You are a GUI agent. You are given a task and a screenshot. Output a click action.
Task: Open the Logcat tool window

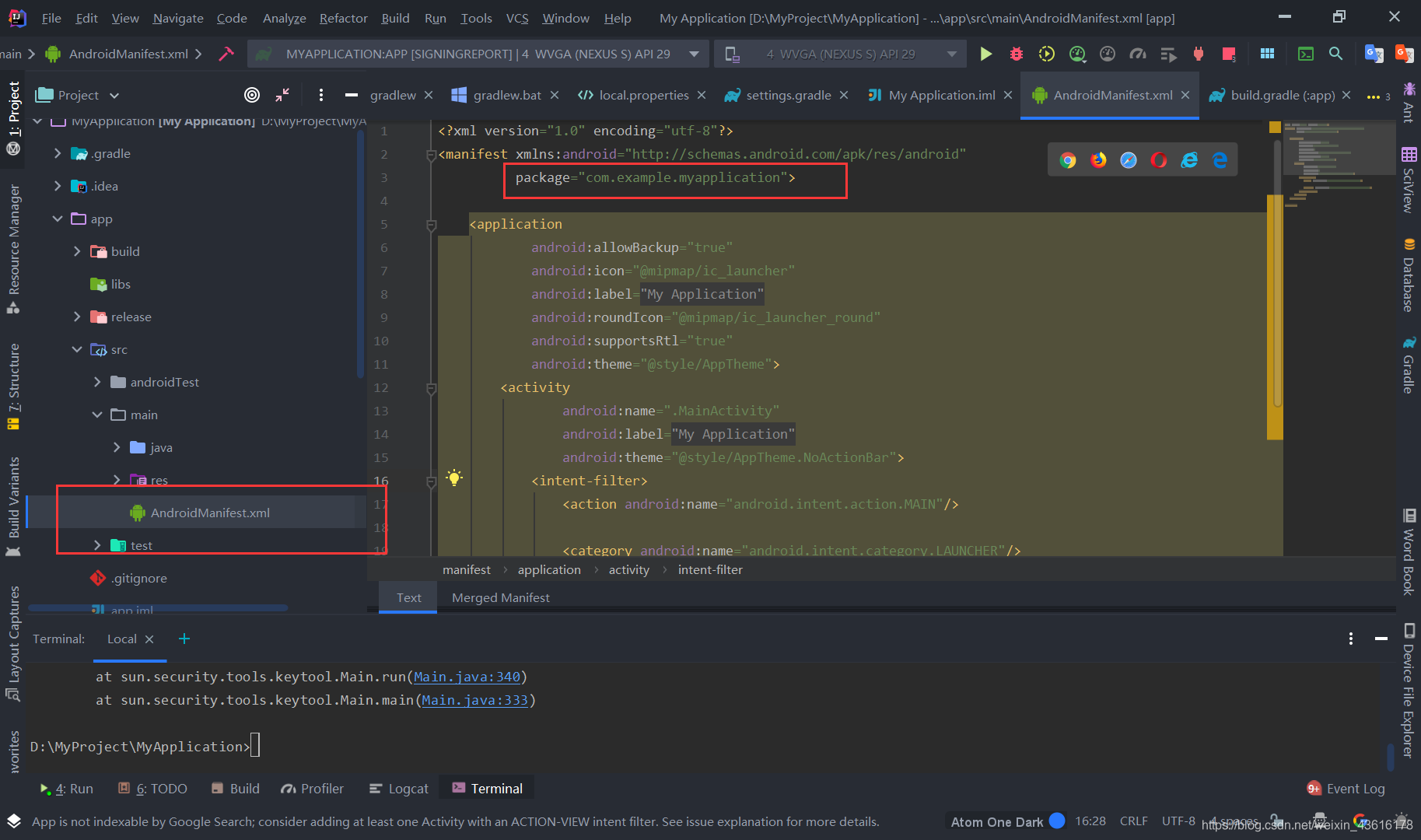click(x=398, y=789)
